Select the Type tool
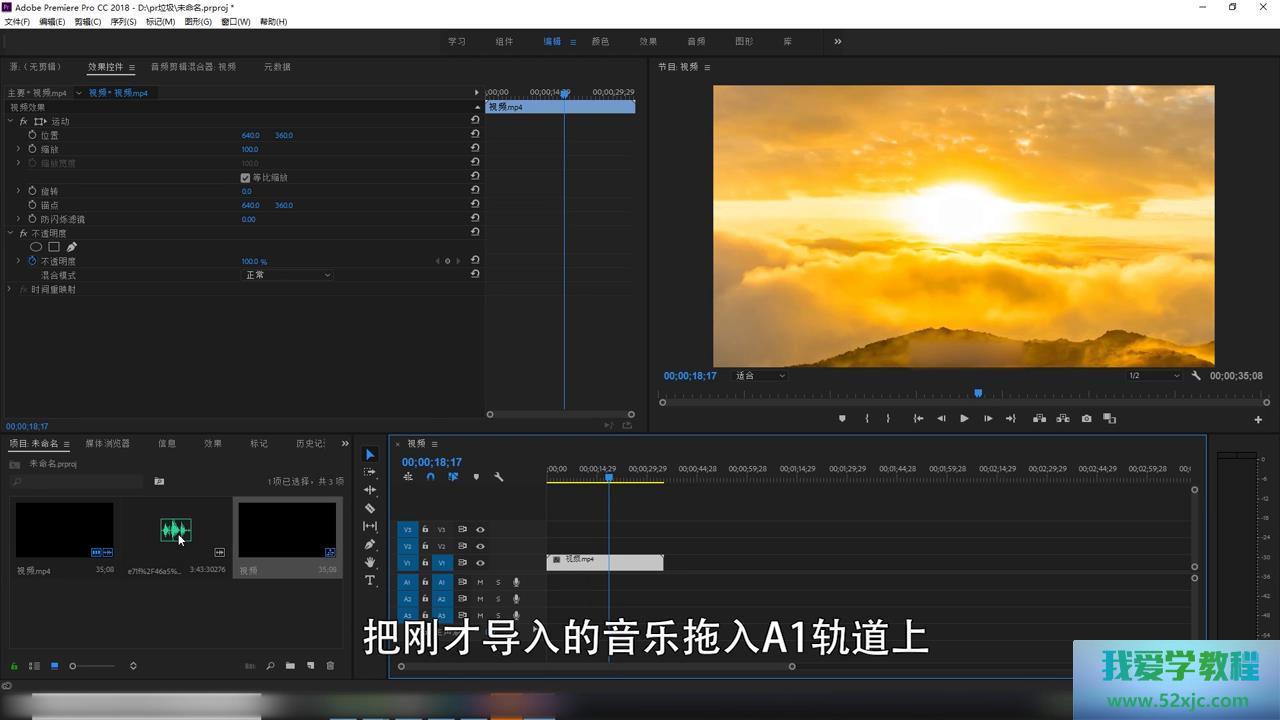Viewport: 1280px width, 720px height. click(370, 580)
